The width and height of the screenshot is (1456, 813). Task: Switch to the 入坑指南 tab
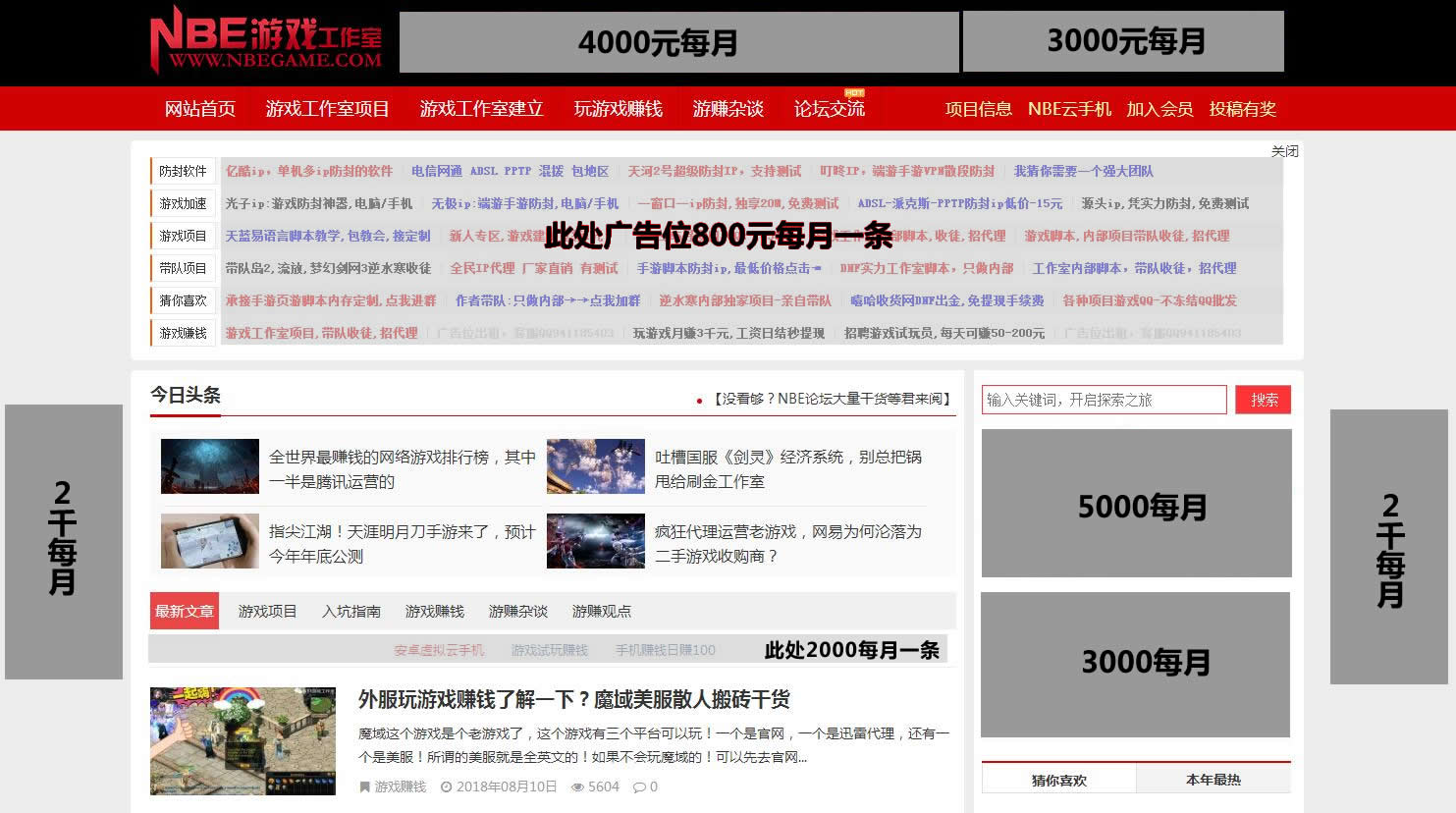(x=351, y=611)
